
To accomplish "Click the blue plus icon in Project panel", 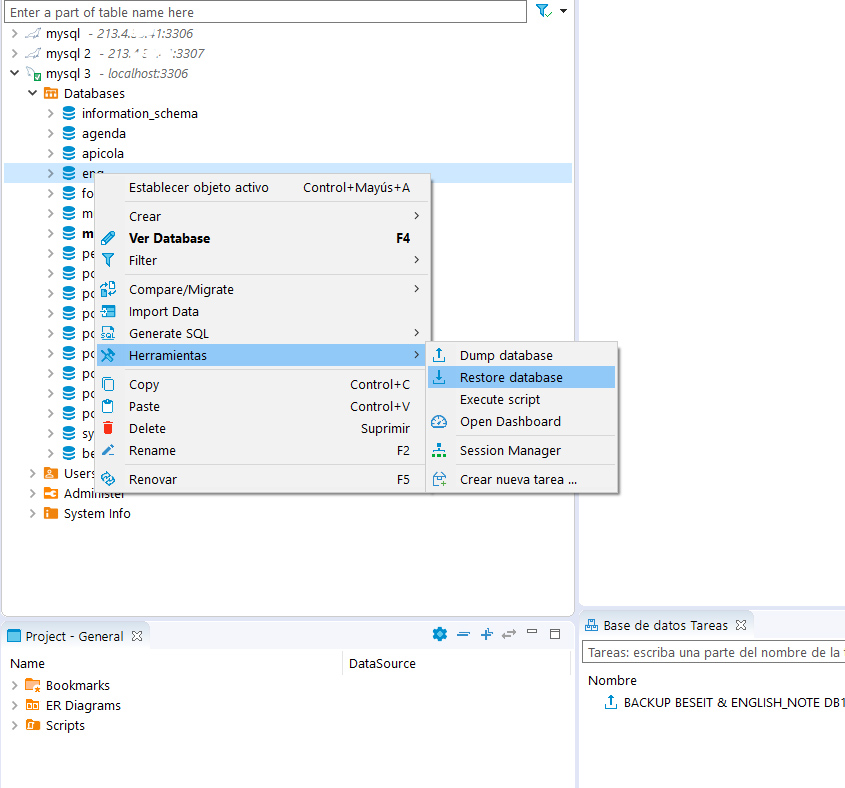I will [x=487, y=634].
